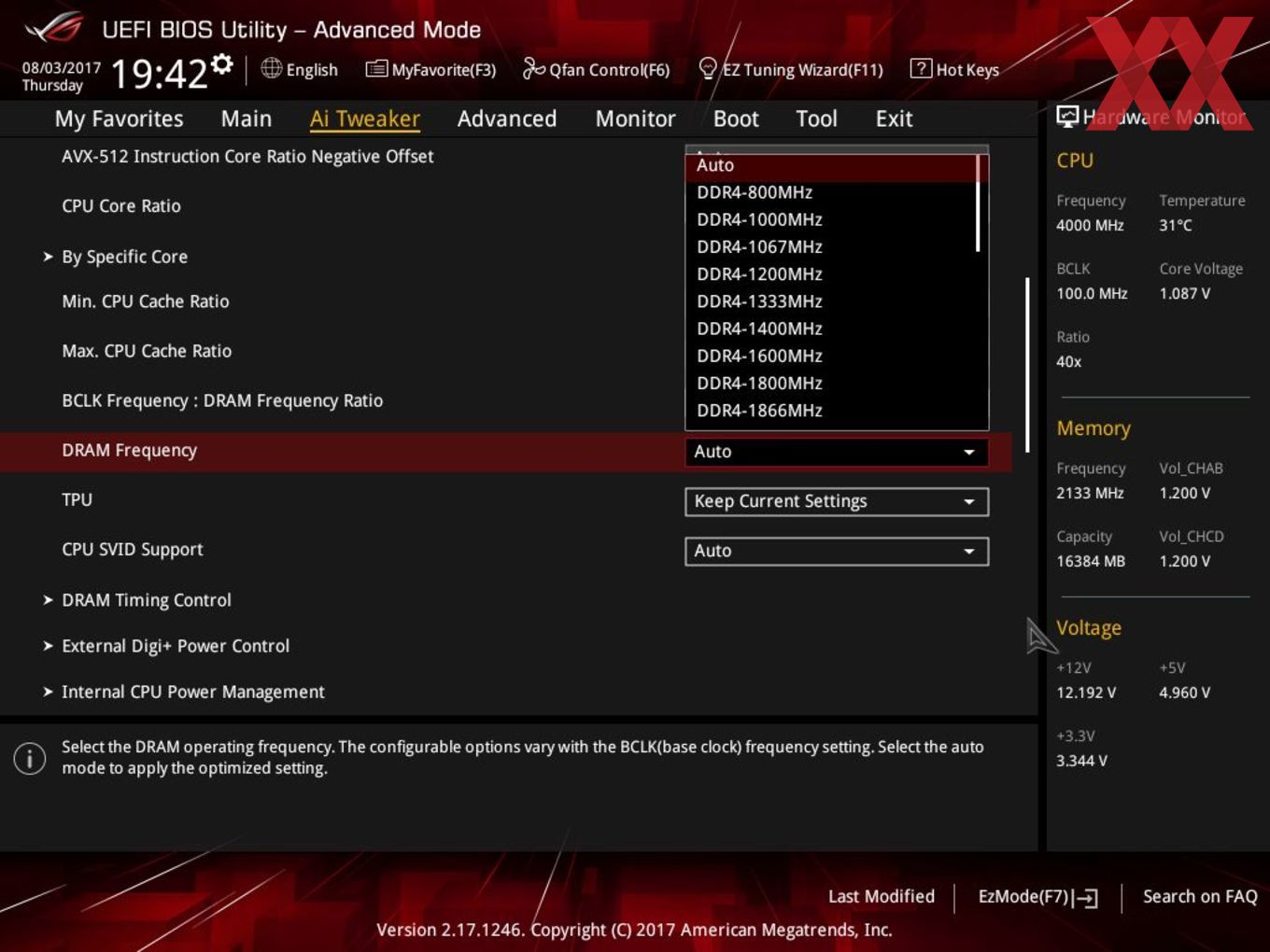The width and height of the screenshot is (1270, 952).
Task: Switch to the Main tab
Action: (247, 119)
